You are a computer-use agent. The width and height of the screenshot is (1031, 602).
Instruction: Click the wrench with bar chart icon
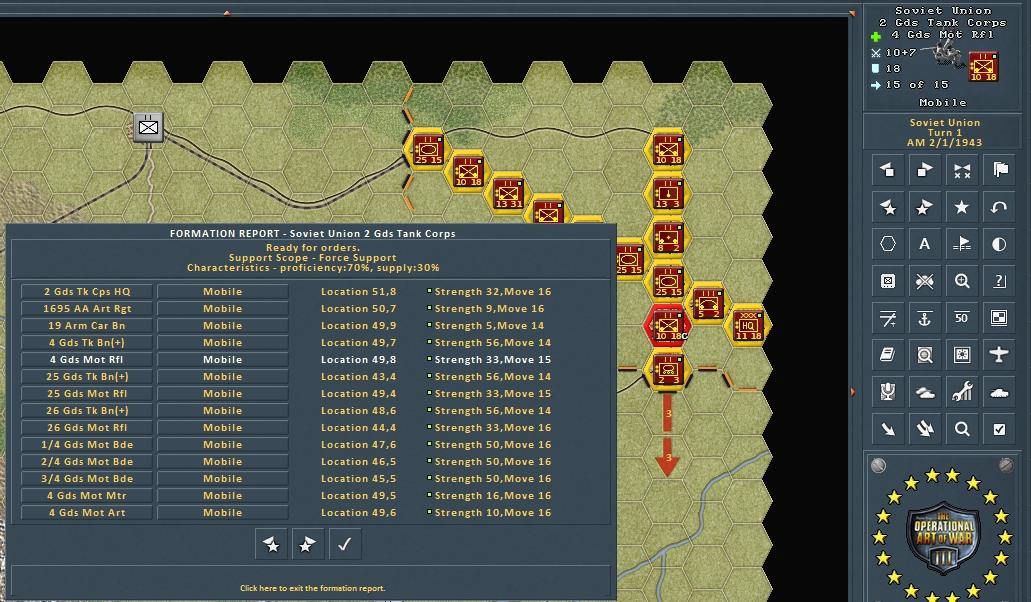[x=962, y=392]
